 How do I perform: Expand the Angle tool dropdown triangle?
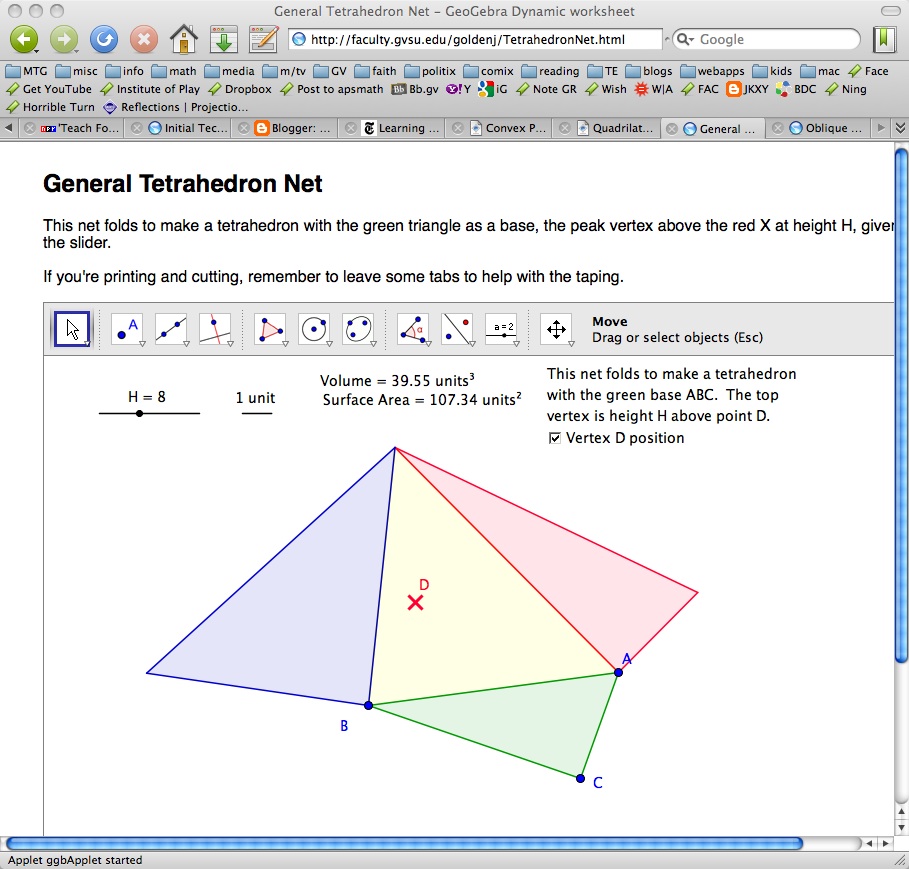(428, 344)
